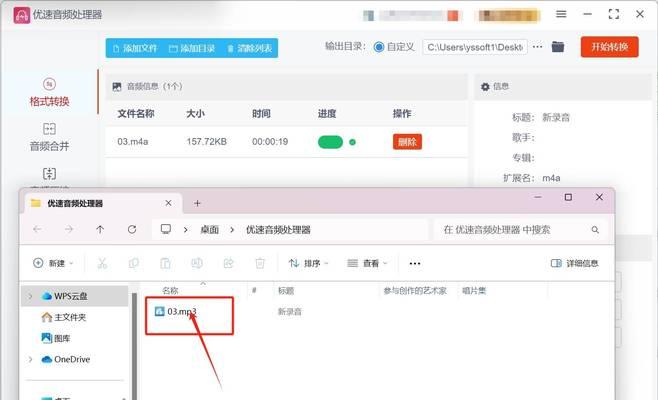
Task: Open the output folder icon
Action: [x=558, y=47]
